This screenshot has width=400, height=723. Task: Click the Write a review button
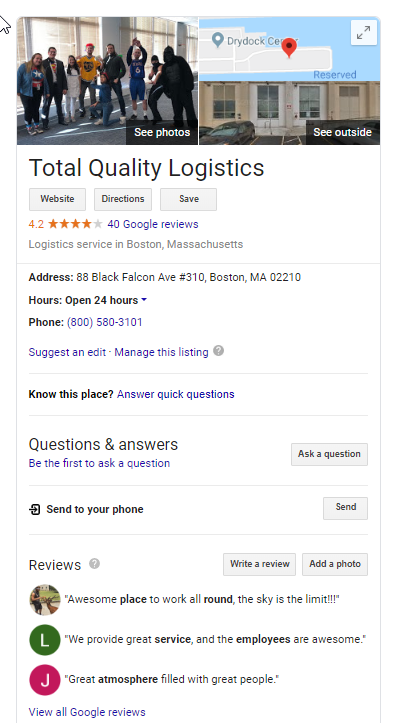[260, 564]
